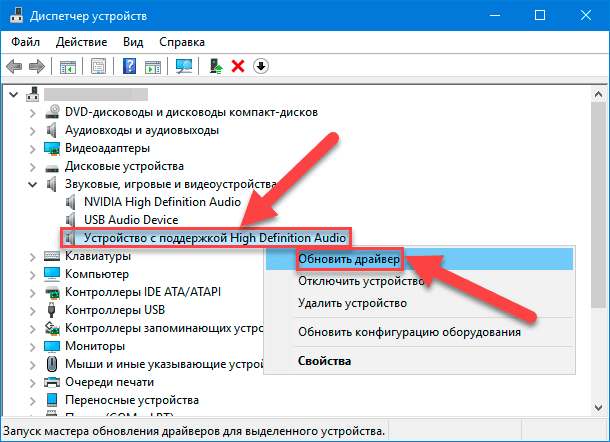Click printer icon beside Очереди печати

coord(52,382)
